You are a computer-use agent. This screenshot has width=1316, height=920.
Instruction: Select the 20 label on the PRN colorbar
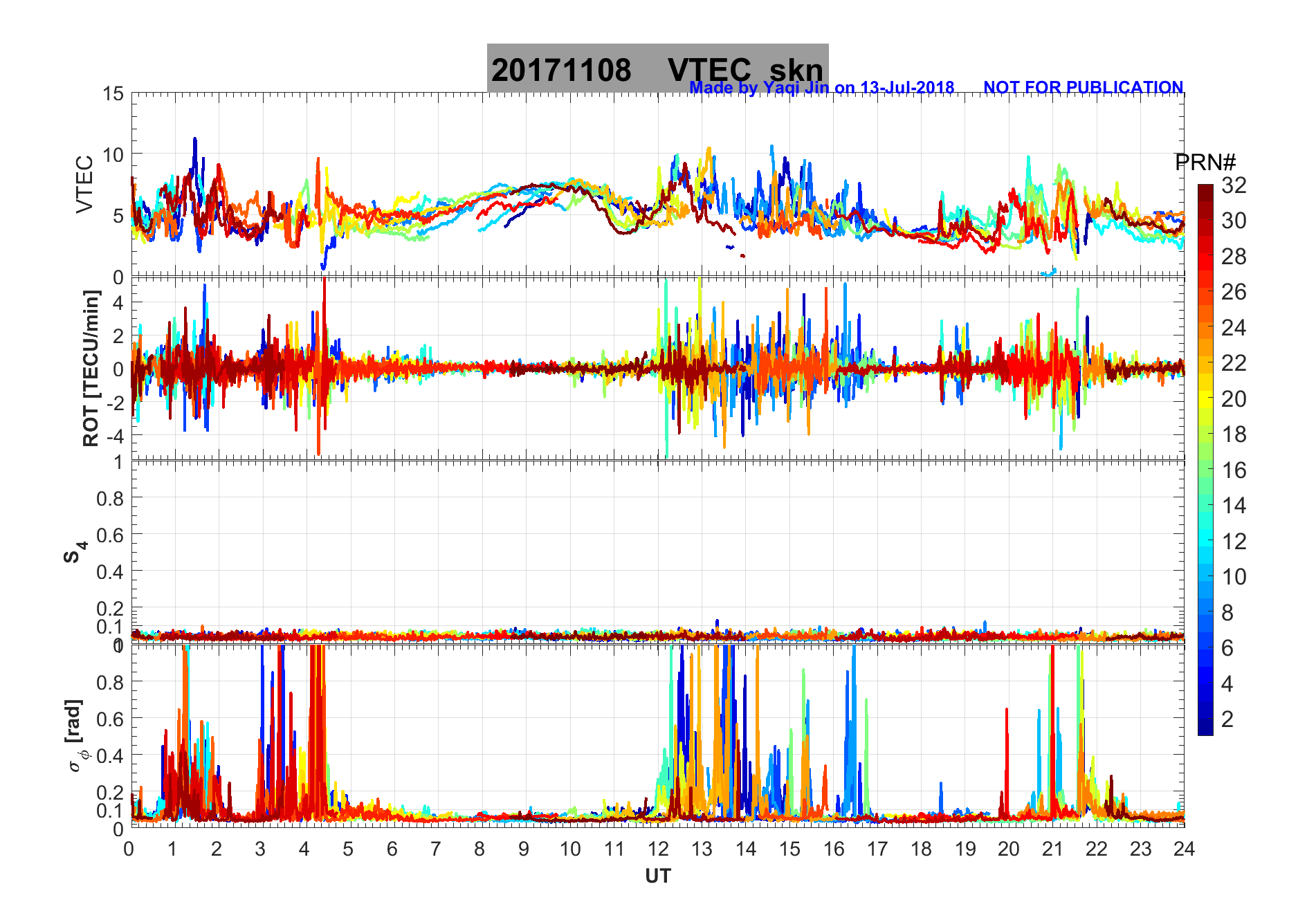(x=1234, y=399)
